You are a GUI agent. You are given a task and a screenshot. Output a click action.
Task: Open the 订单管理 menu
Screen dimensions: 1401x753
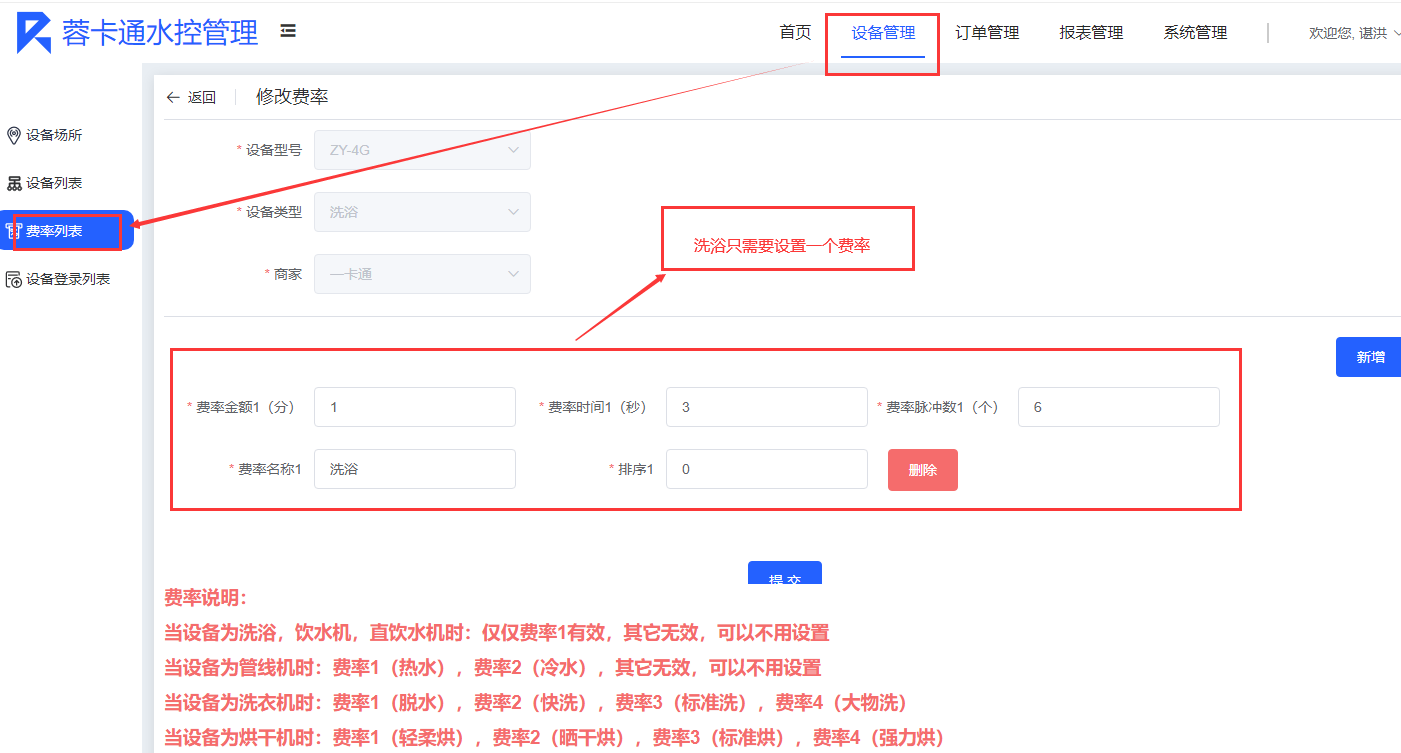click(x=987, y=33)
